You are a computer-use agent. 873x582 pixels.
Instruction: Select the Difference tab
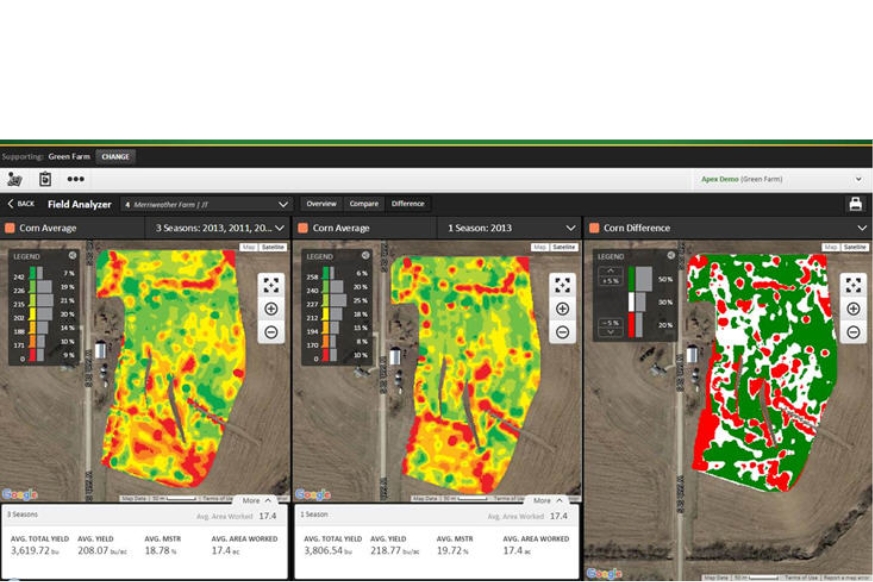407,204
